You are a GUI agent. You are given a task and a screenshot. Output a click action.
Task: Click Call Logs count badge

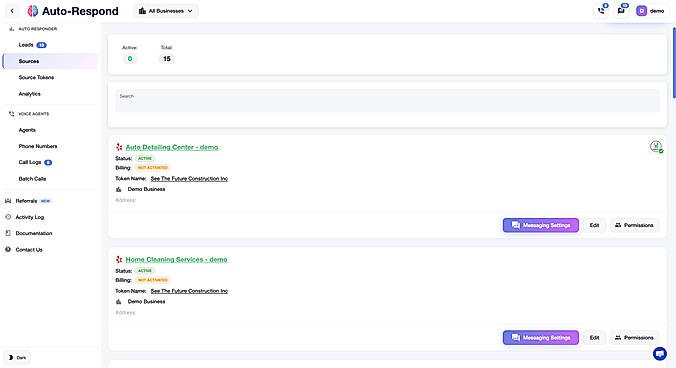[x=48, y=163]
